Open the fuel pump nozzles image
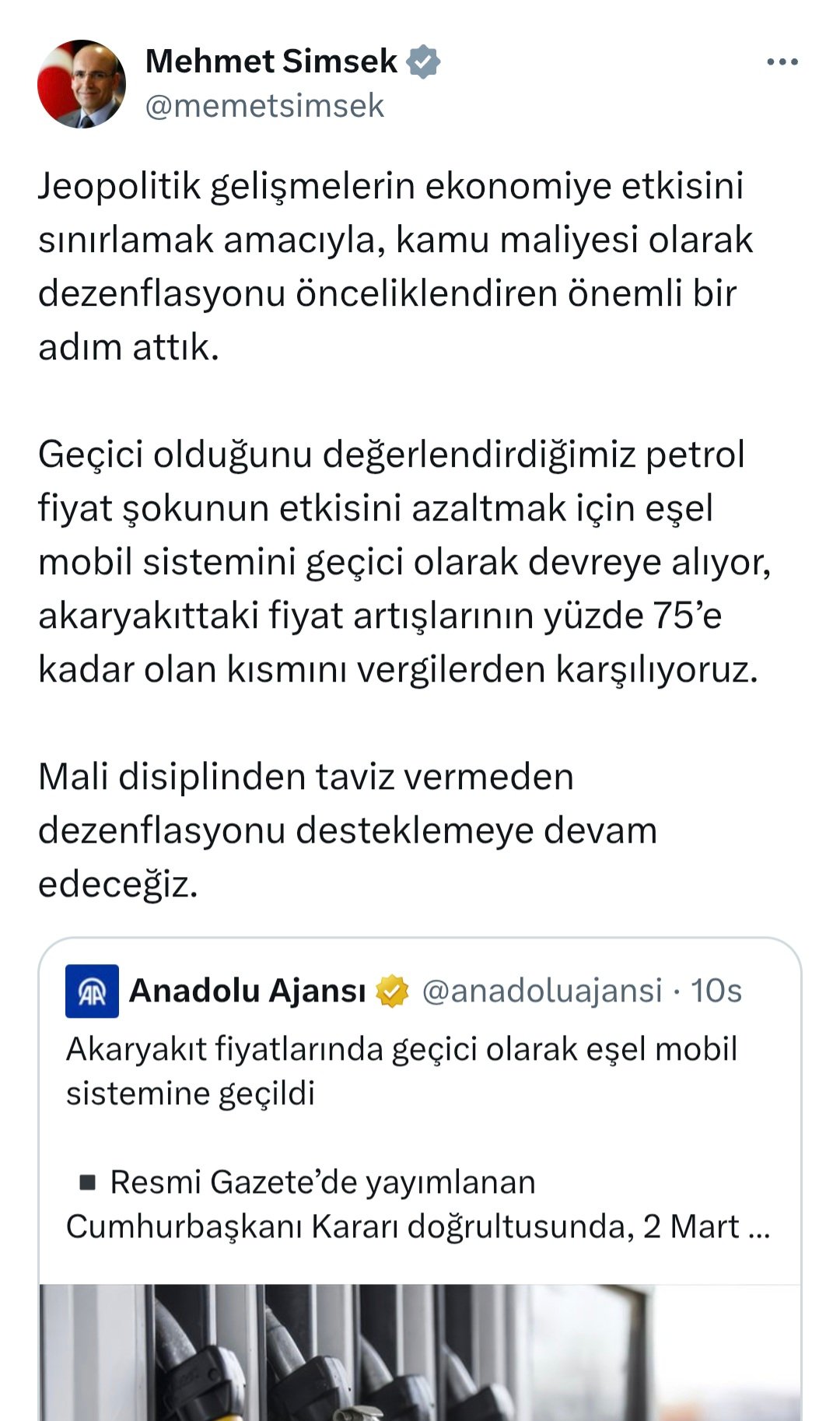This screenshot has width=840, height=1421. [420, 1354]
